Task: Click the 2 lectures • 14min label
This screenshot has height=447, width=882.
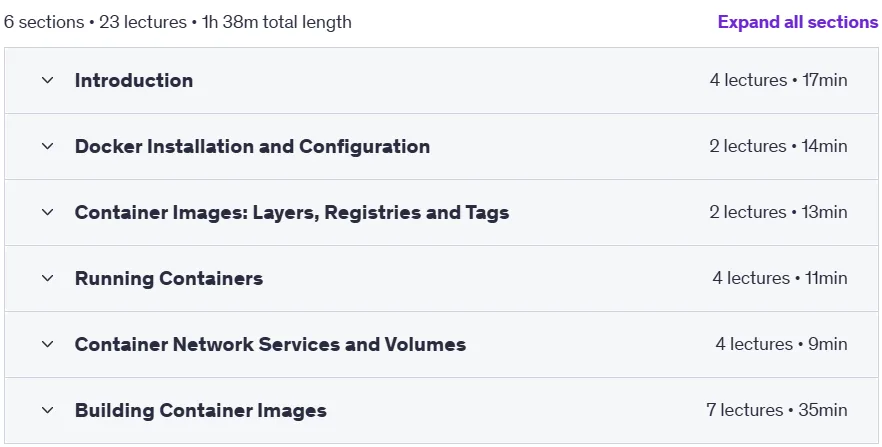Action: coord(778,146)
